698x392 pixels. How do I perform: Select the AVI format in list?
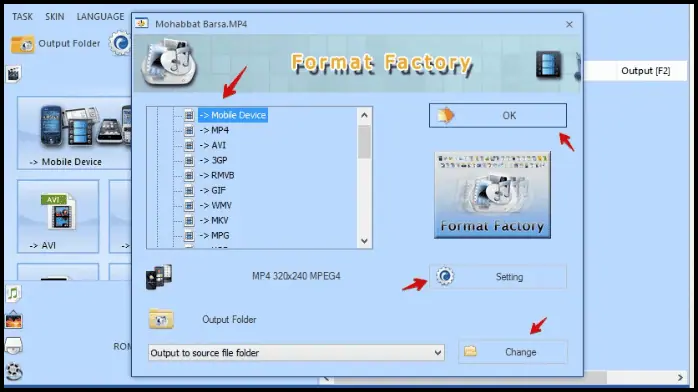(213, 145)
